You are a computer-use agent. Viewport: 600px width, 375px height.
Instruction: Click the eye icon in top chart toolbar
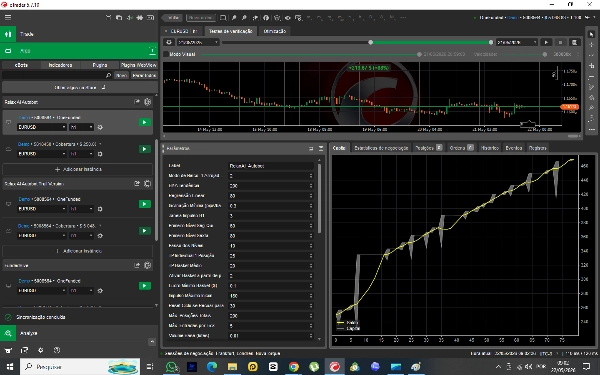tap(287, 18)
